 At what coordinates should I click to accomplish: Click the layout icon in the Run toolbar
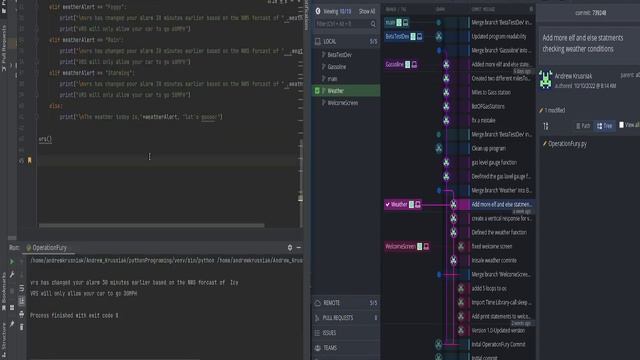coord(12,307)
